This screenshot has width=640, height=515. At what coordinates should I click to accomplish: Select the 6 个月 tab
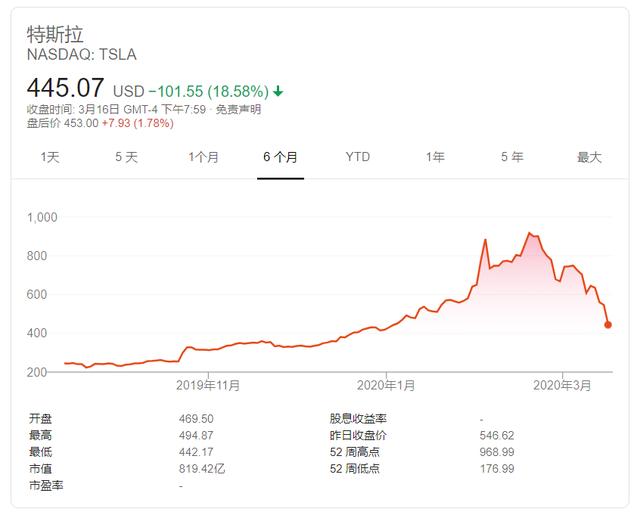pyautogui.click(x=280, y=157)
